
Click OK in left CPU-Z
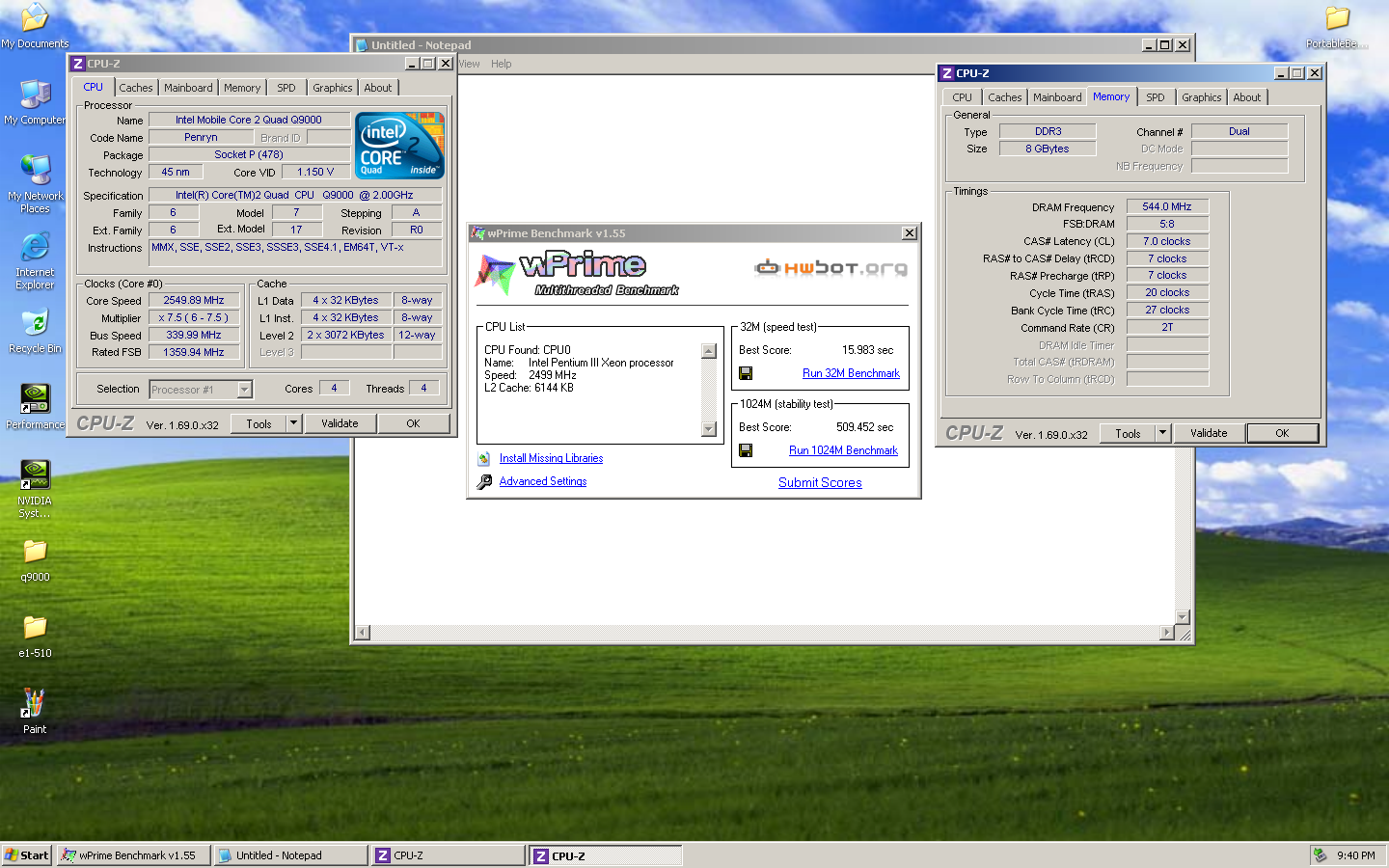[413, 423]
